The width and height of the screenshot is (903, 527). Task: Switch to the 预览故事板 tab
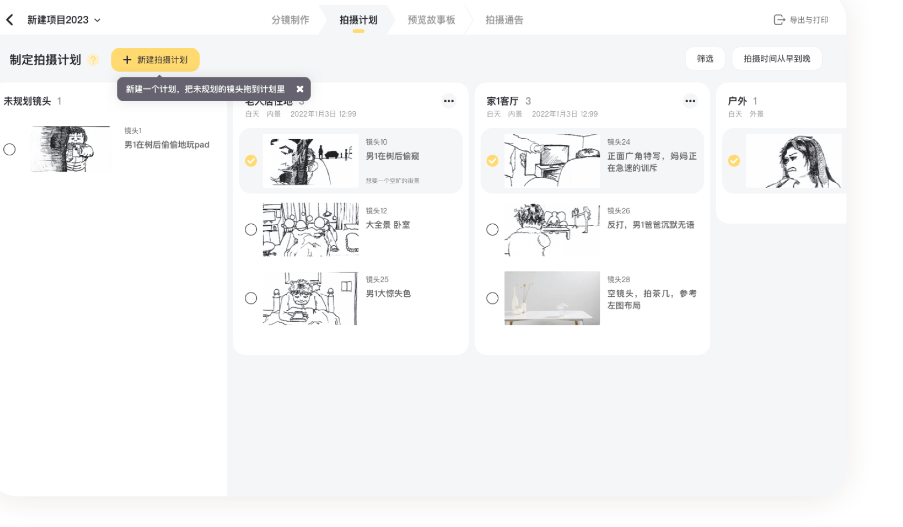[431, 20]
